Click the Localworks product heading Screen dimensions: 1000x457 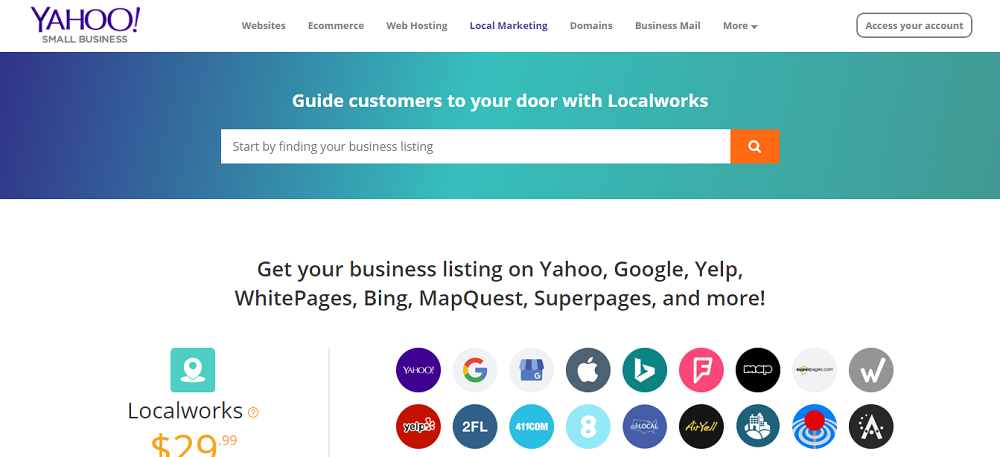pos(185,411)
